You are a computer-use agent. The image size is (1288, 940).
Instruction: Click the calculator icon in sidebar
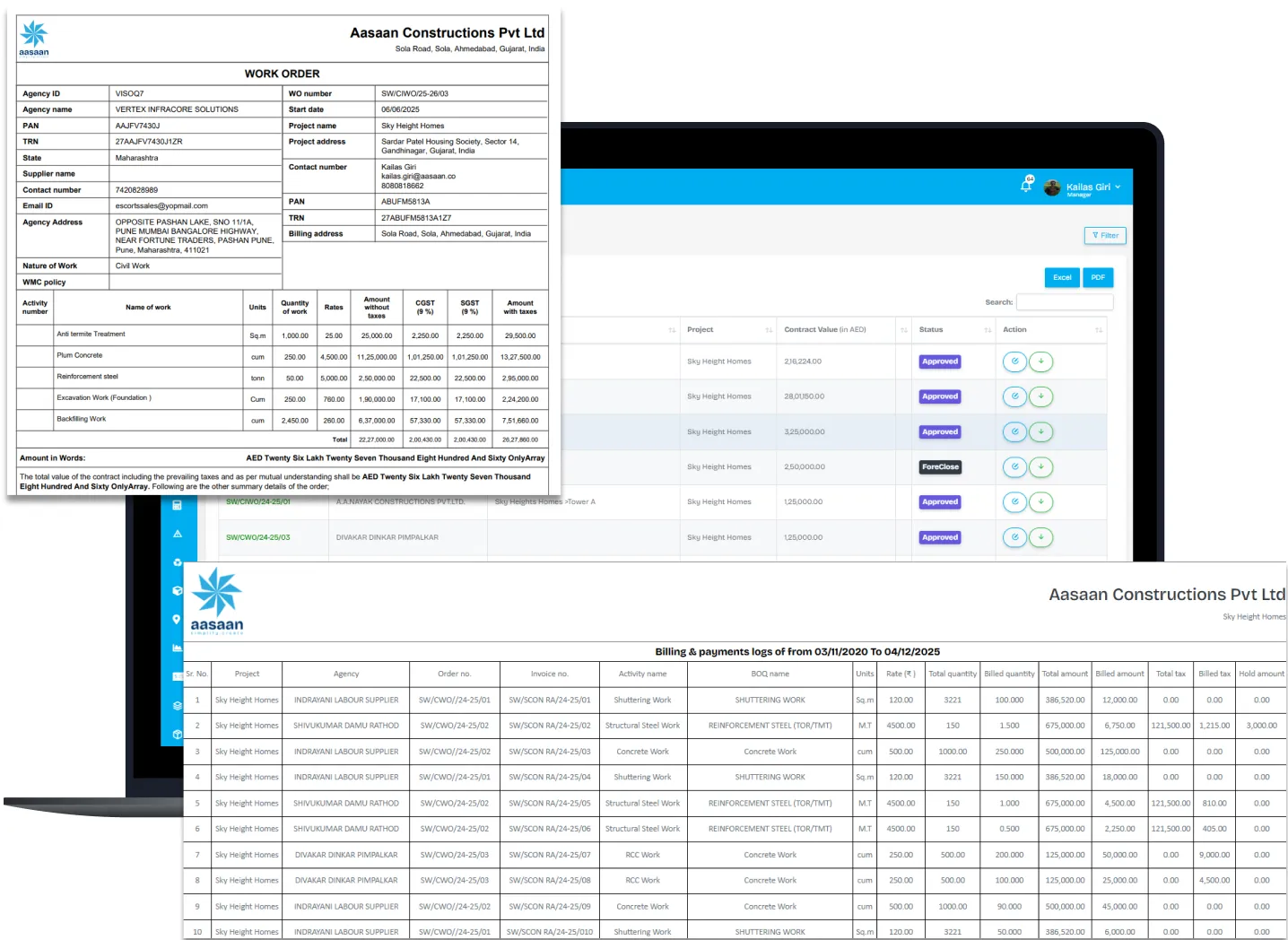tap(177, 505)
